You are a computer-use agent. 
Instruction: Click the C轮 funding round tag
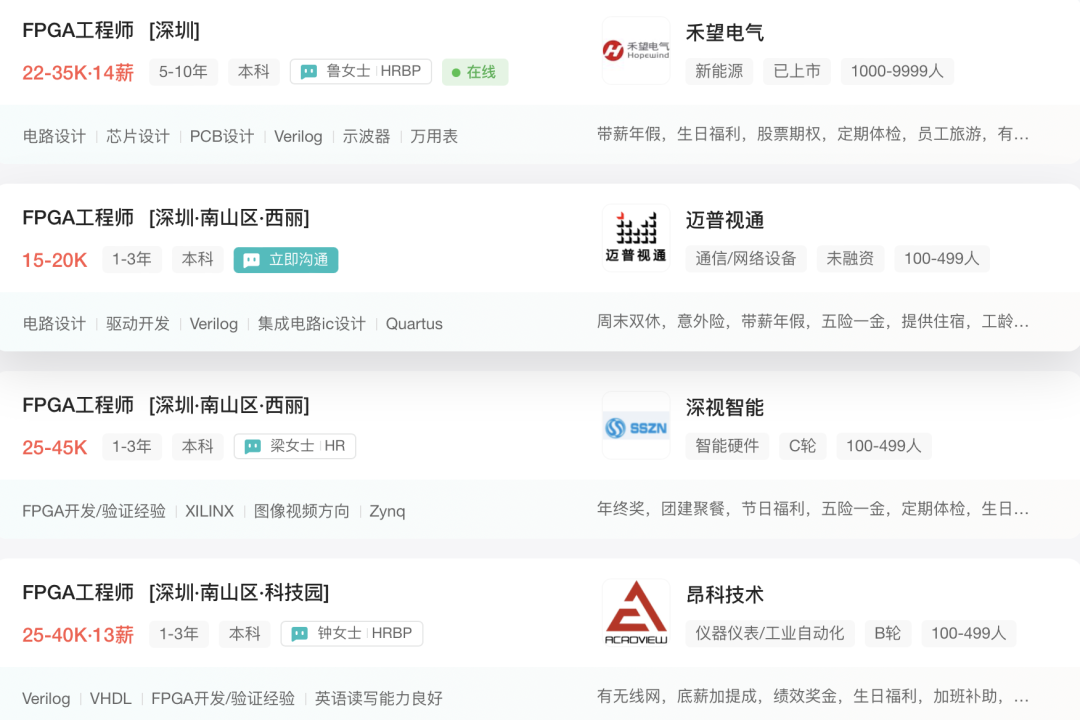(x=802, y=446)
